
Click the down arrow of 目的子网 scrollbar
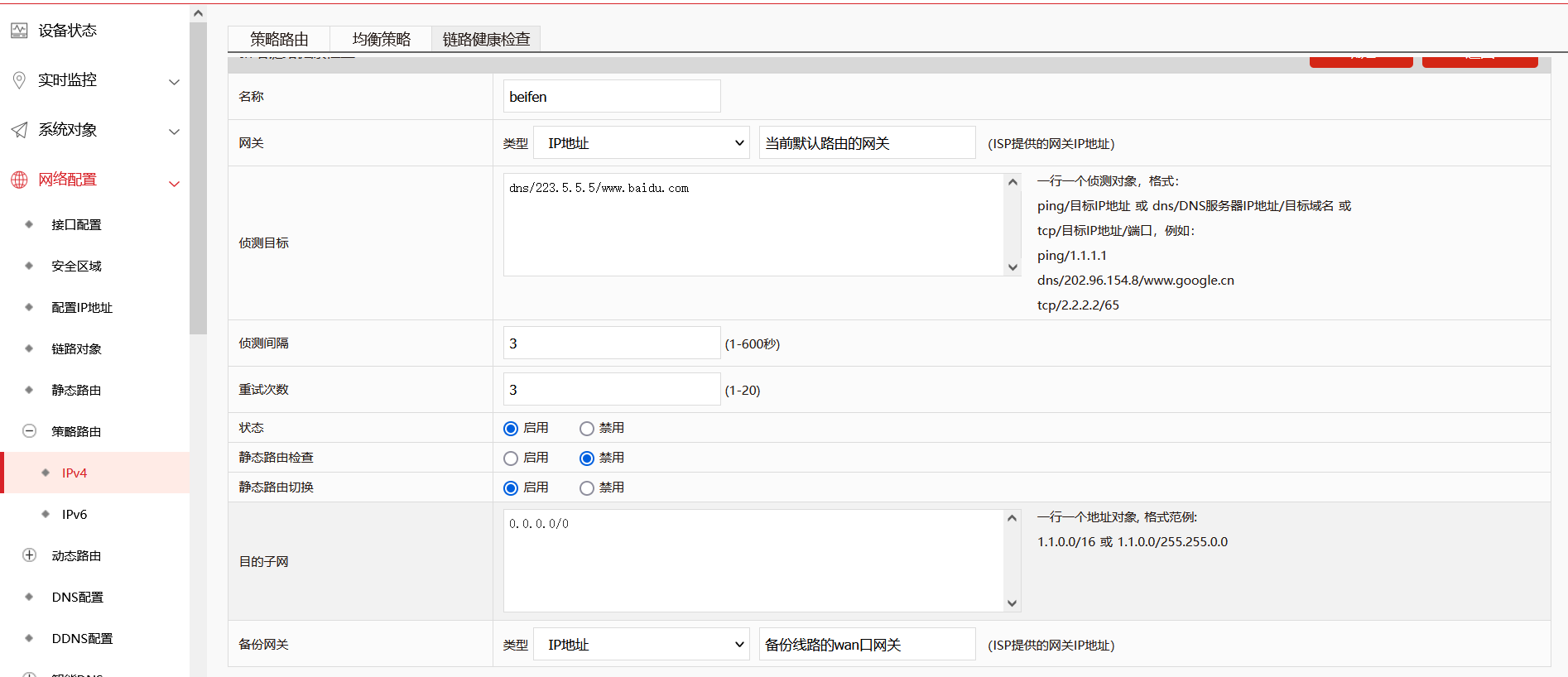click(x=1012, y=603)
